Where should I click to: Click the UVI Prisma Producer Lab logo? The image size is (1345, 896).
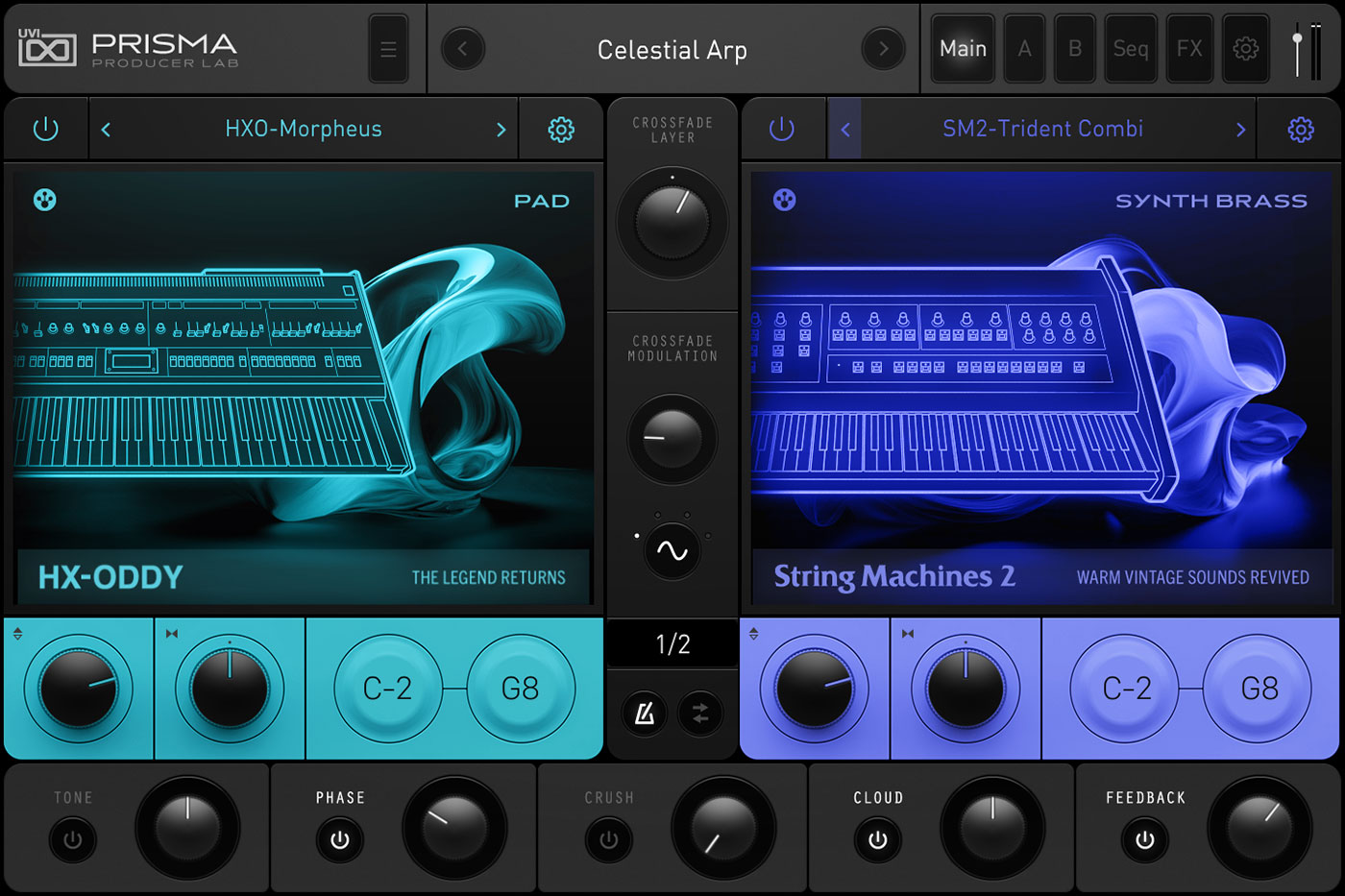[128, 49]
